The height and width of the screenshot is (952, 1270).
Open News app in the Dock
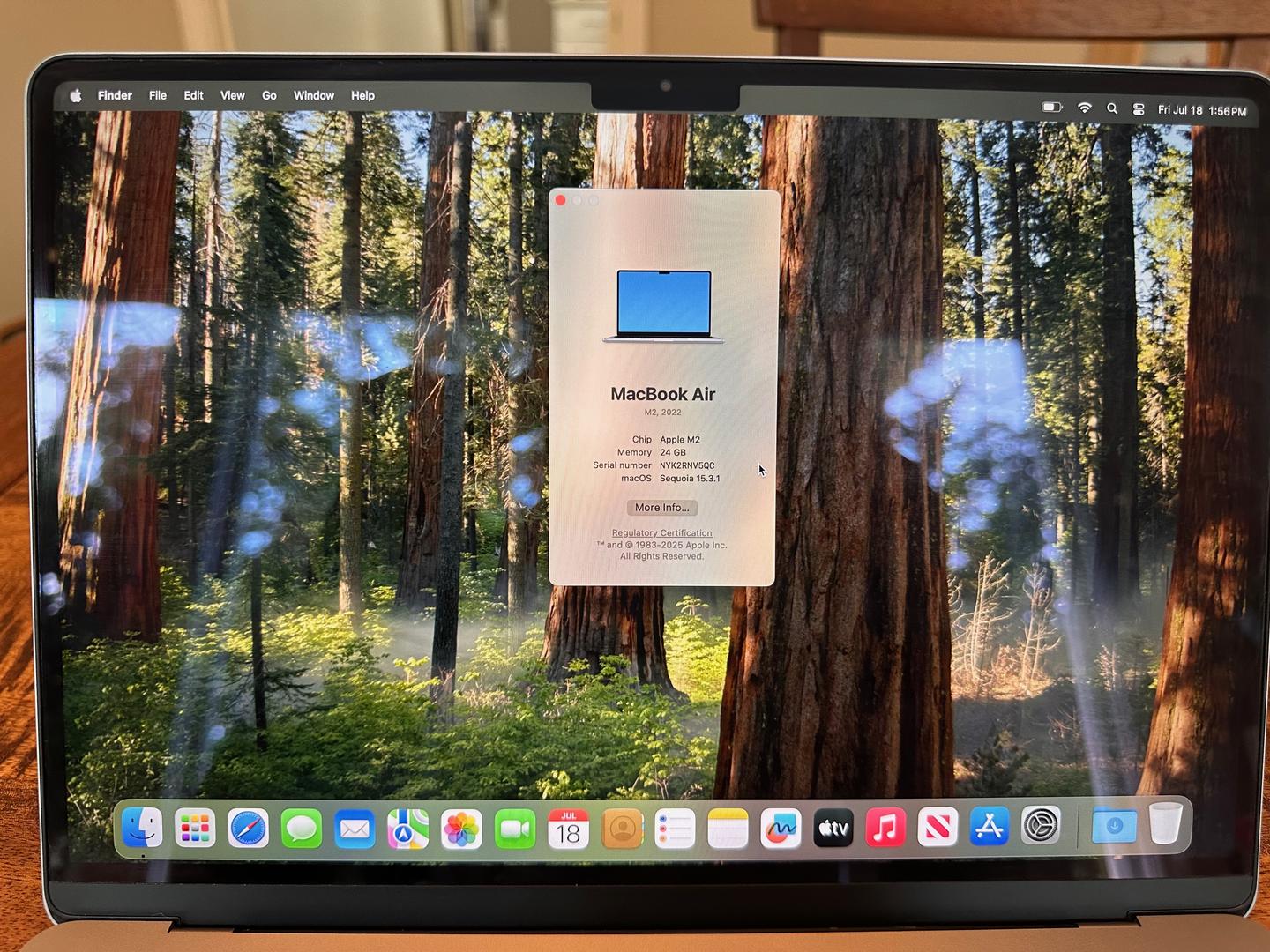point(938,828)
